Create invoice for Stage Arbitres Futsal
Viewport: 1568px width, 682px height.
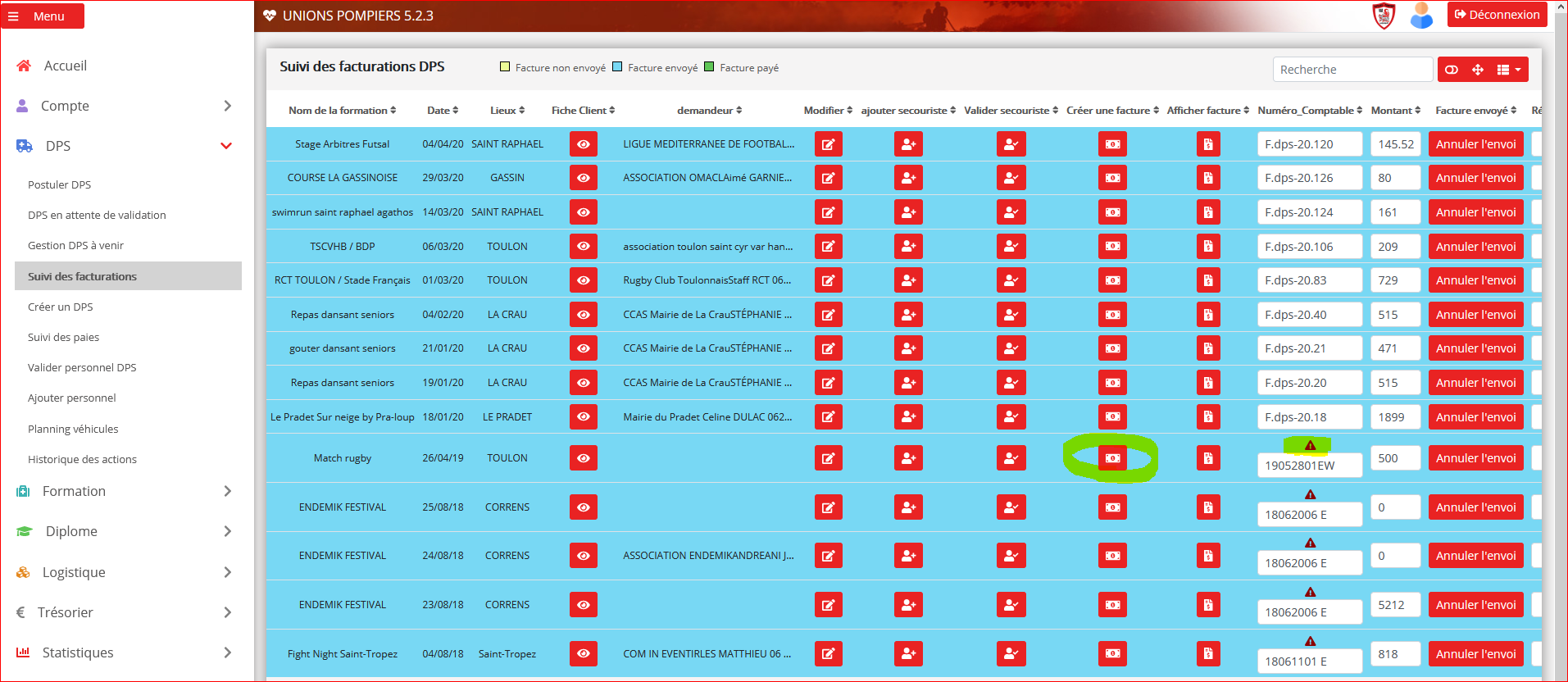tap(1112, 144)
